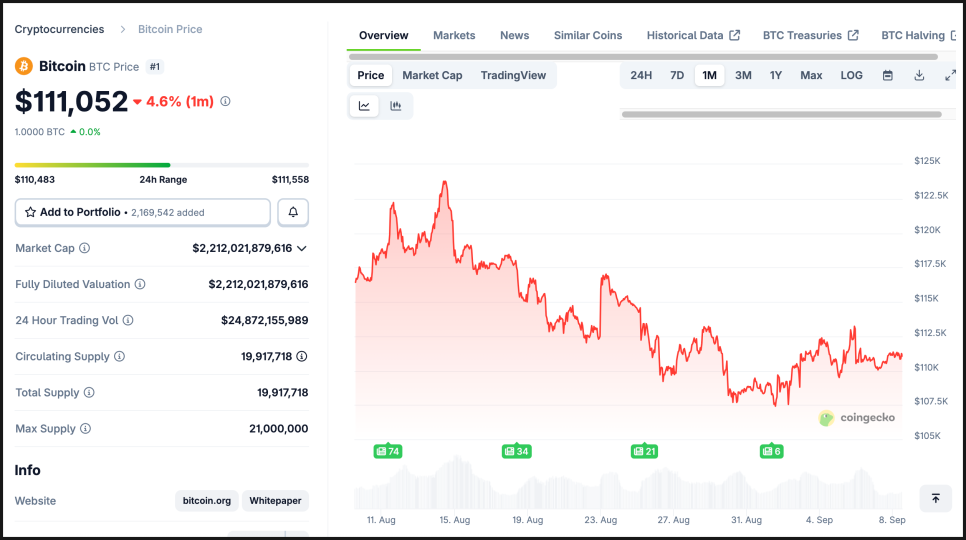Image resolution: width=966 pixels, height=540 pixels.
Task: Open the news marker labeled 34
Action: point(516,451)
